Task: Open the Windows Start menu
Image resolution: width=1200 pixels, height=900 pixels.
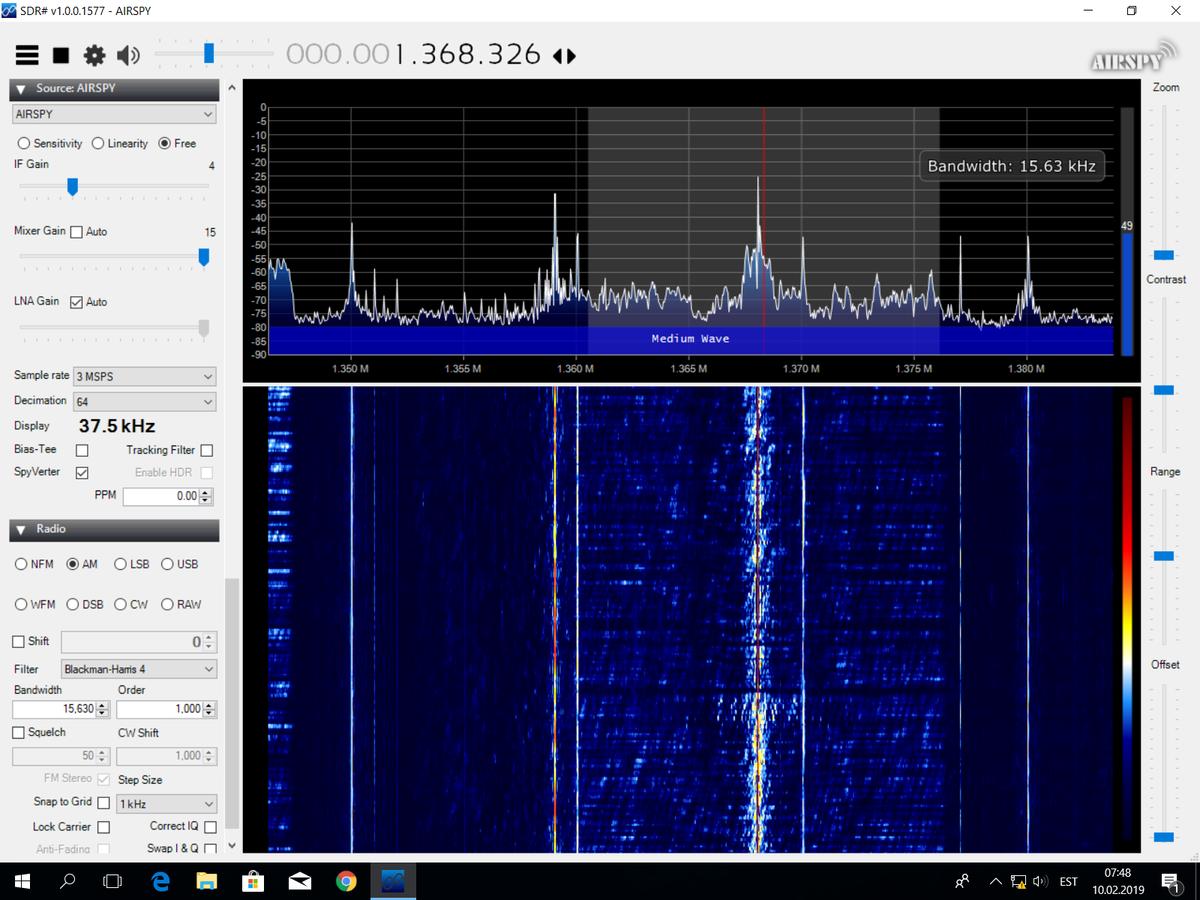Action: 24,881
